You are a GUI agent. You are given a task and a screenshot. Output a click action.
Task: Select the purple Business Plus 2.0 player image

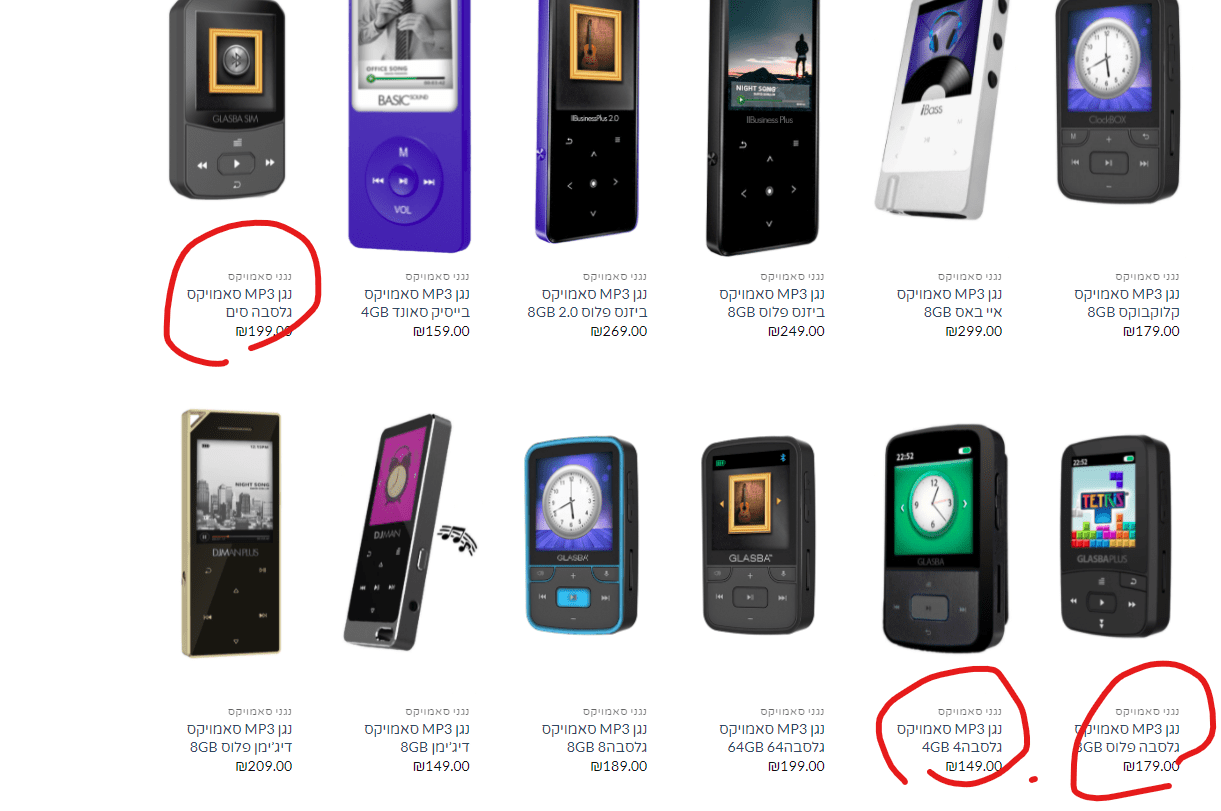[x=586, y=120]
